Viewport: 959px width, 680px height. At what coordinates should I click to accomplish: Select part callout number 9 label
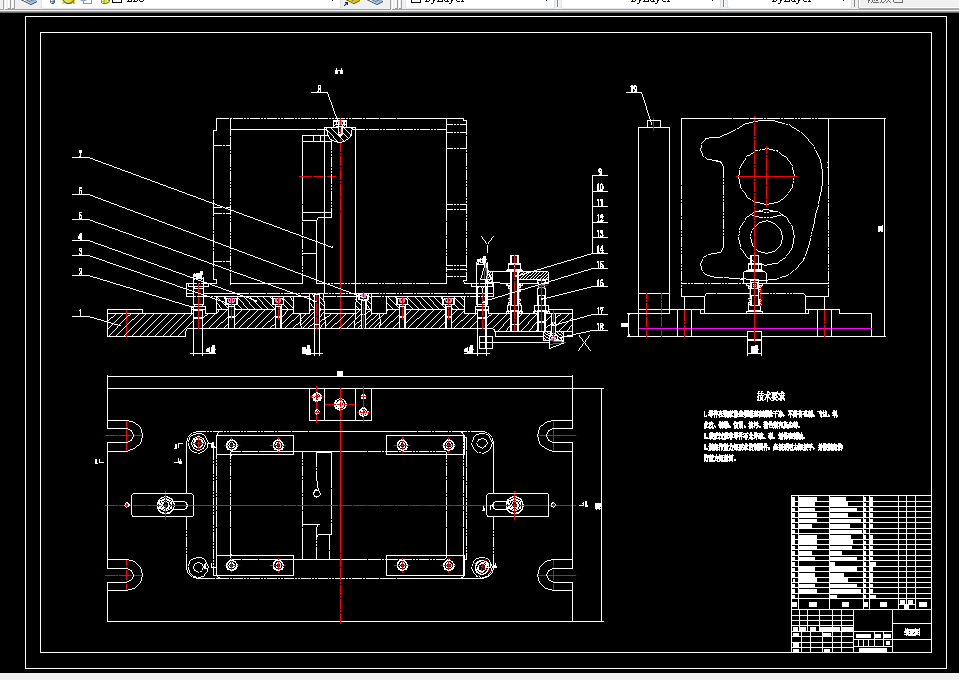coord(600,172)
